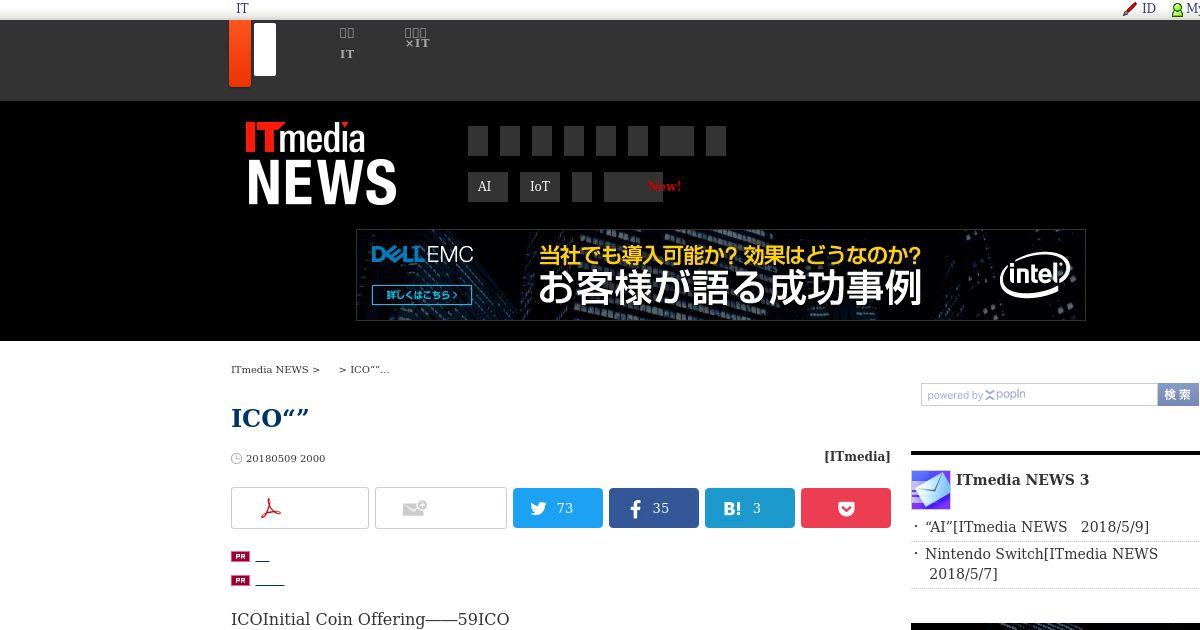This screenshot has width=1200, height=630.
Task: Click the [ITmedia] author credit
Action: (857, 456)
